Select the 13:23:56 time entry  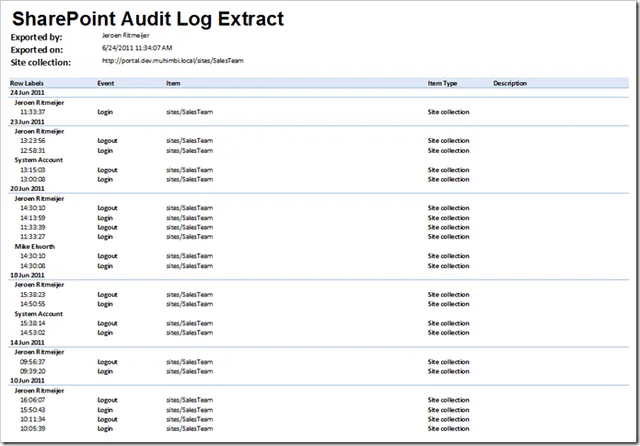33,140
